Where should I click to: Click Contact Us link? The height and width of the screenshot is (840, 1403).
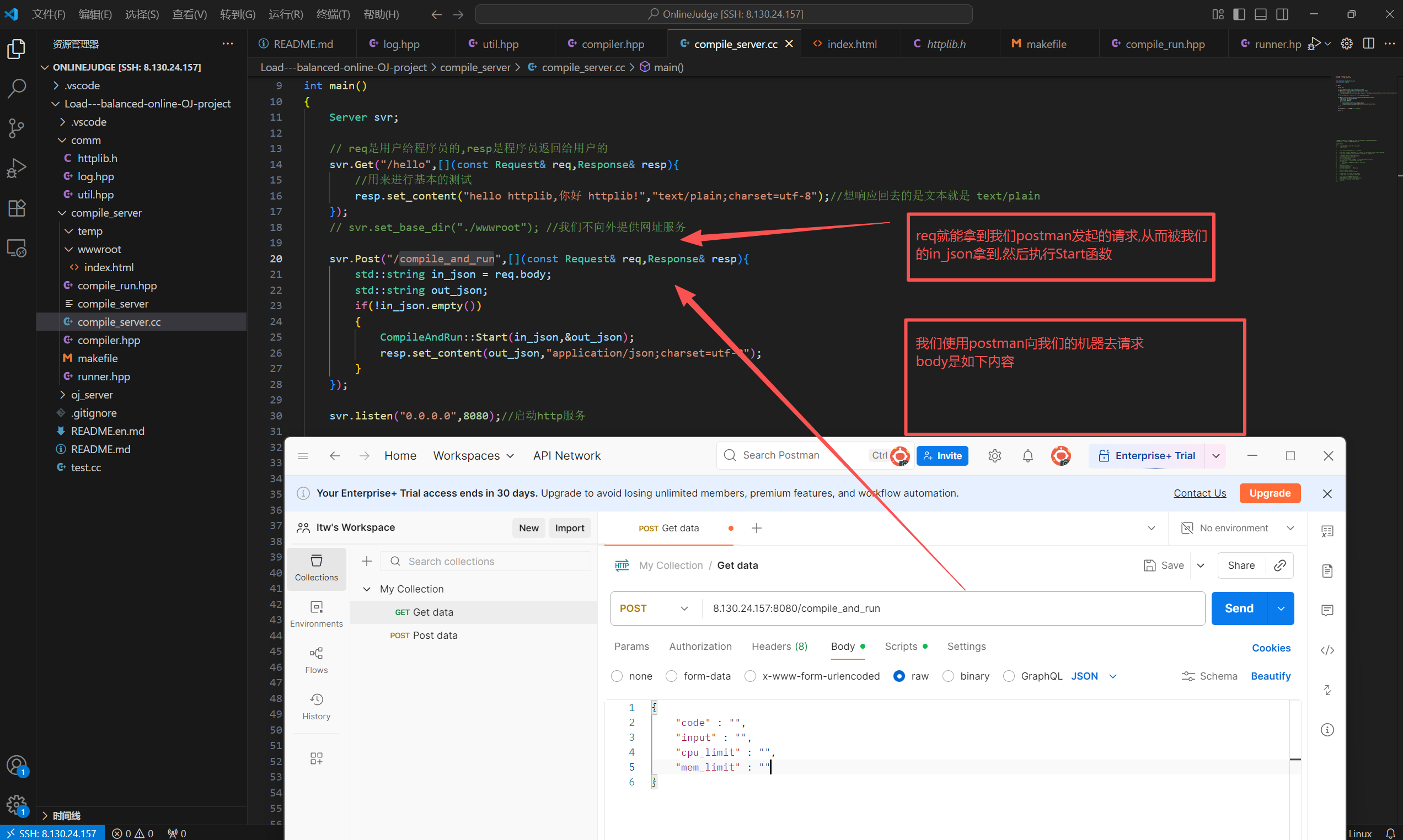coord(1199,493)
